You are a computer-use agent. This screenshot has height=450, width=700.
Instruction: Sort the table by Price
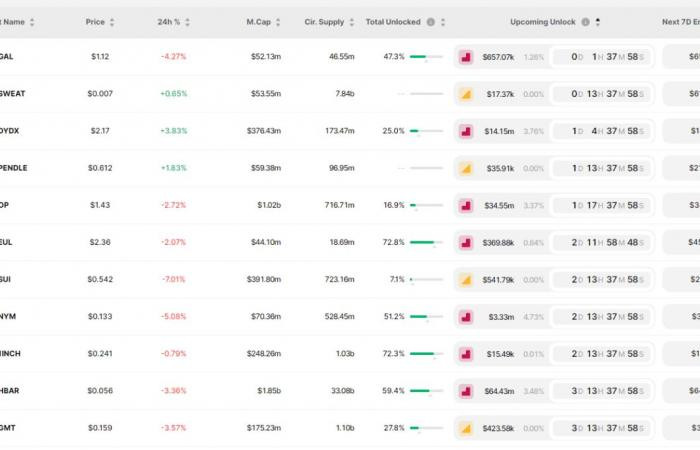tap(111, 21)
